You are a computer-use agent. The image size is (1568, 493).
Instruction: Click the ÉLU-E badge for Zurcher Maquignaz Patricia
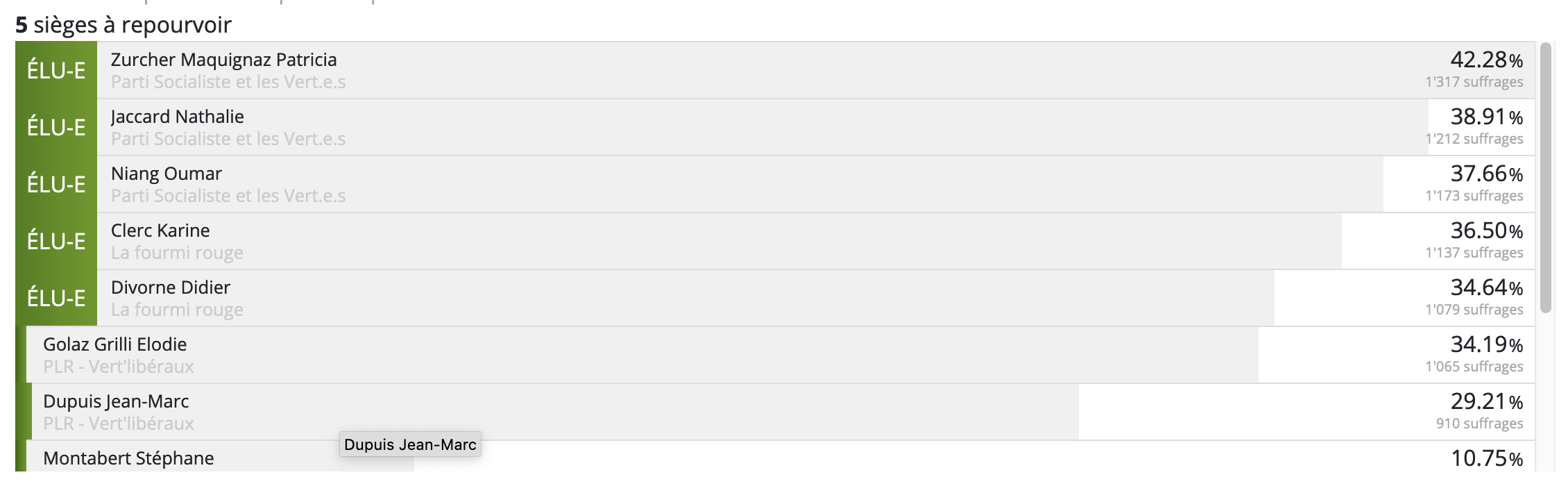[x=56, y=70]
